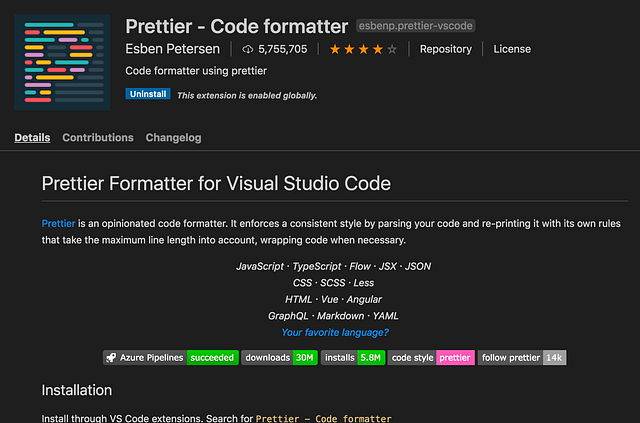This screenshot has width=640, height=423.
Task: Open the License link
Action: (x=512, y=49)
